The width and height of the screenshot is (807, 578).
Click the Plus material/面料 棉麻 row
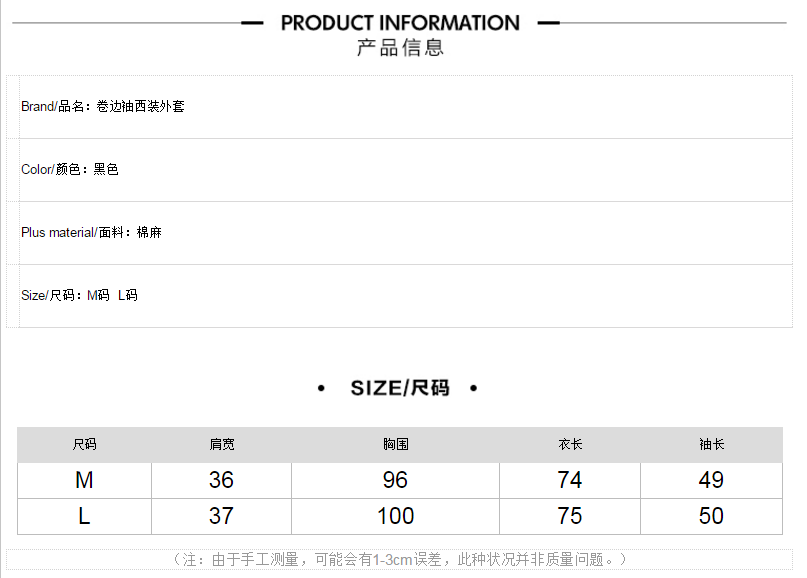click(92, 233)
